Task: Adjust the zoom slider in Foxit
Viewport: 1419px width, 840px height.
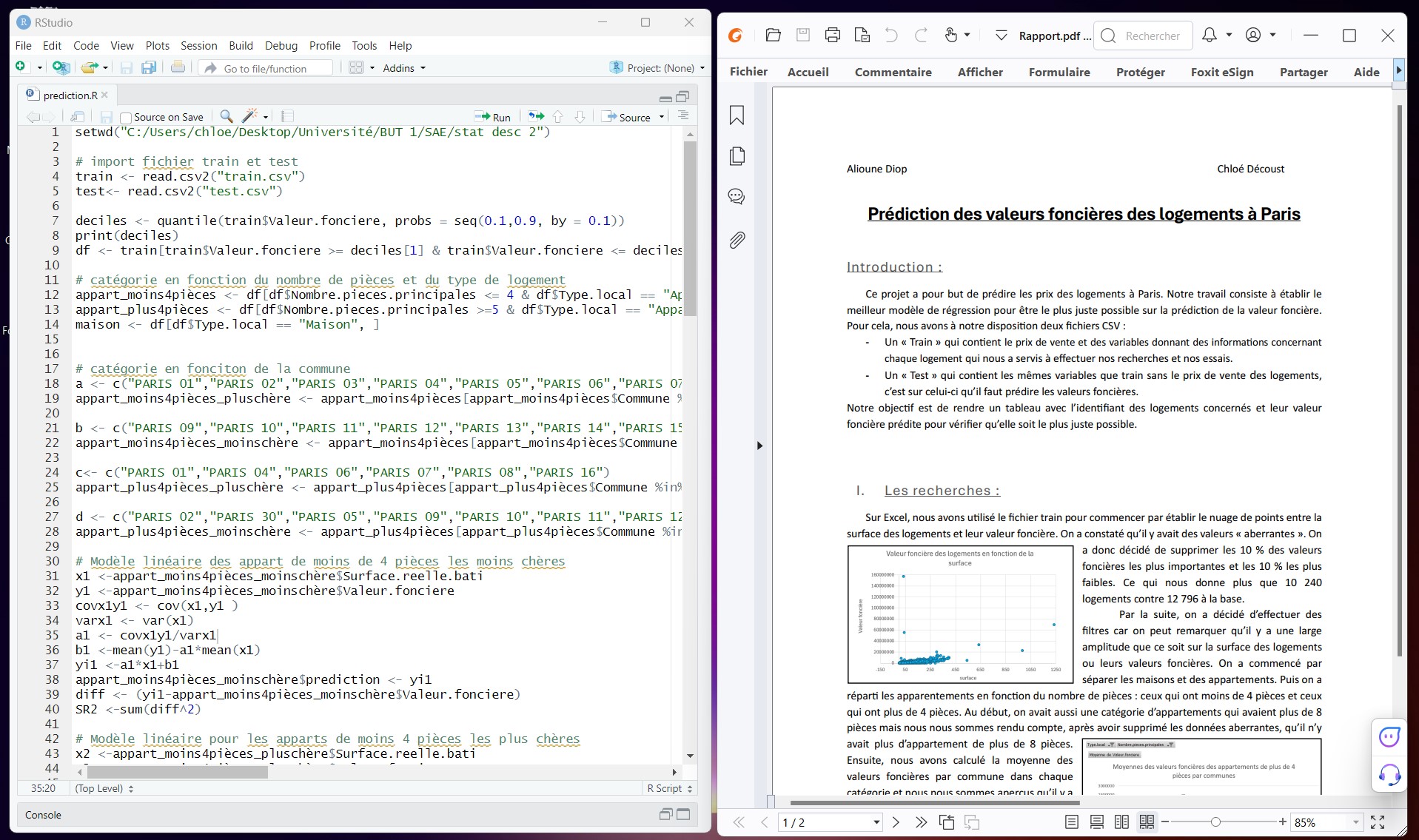Action: [1216, 822]
